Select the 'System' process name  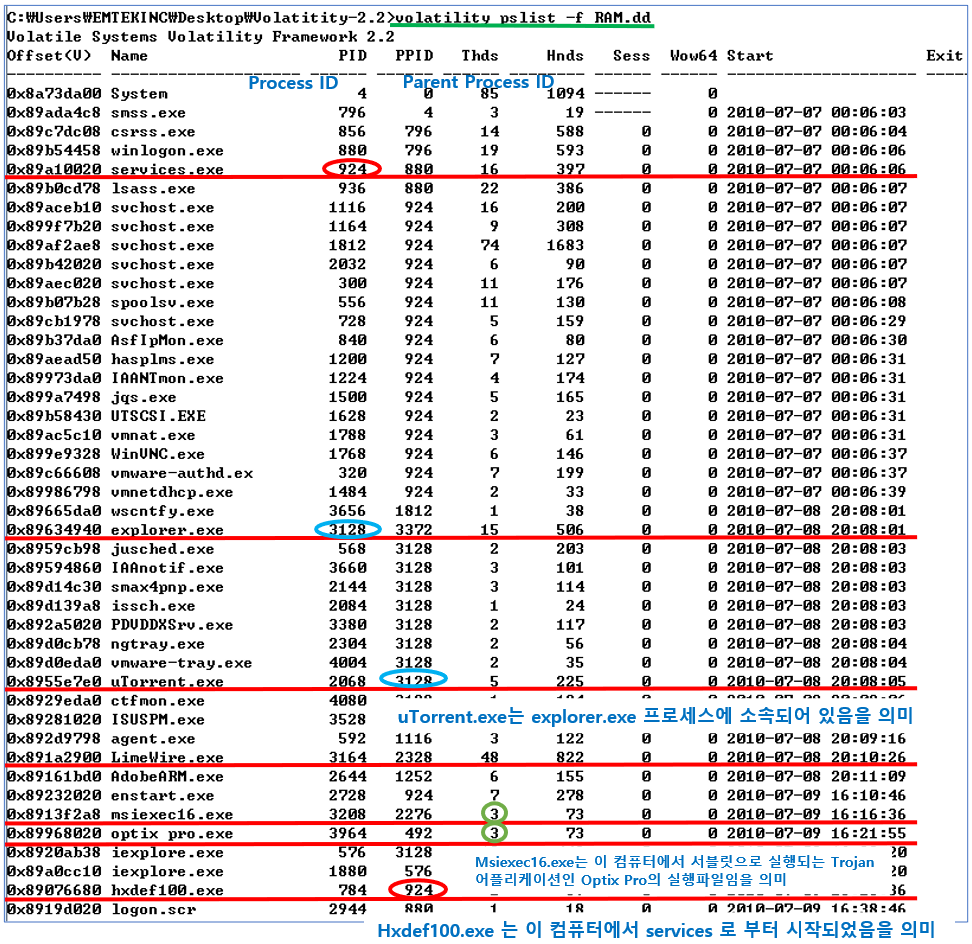(x=139, y=94)
